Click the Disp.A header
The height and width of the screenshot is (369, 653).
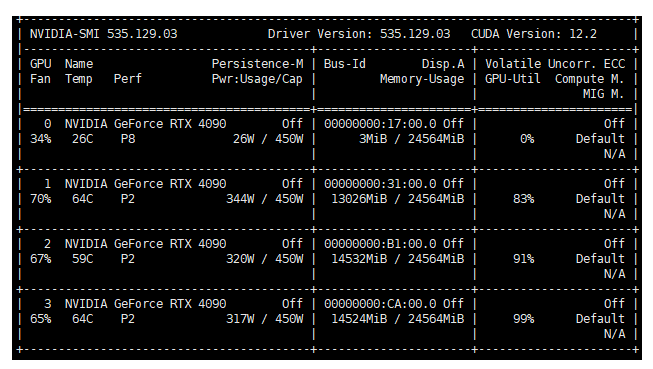[443, 64]
